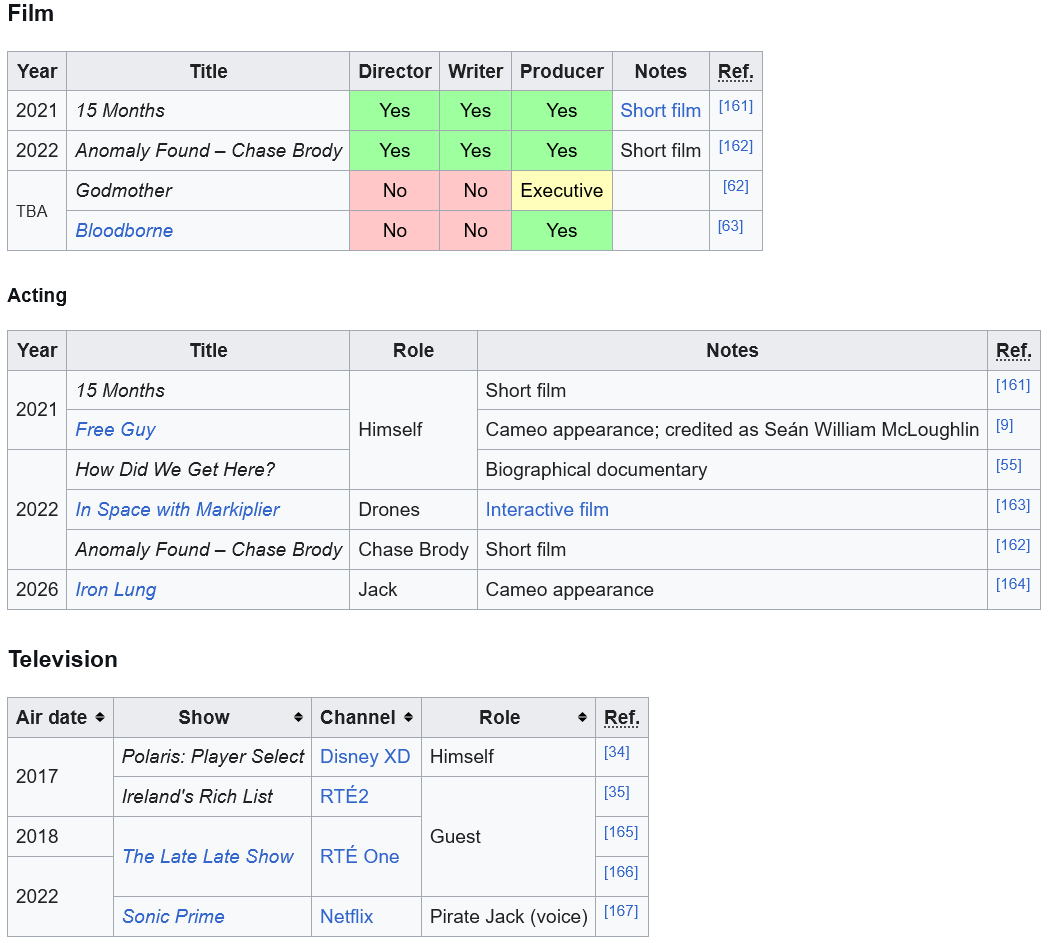
Task: Click the Ref. header in Film table
Action: click(x=736, y=72)
